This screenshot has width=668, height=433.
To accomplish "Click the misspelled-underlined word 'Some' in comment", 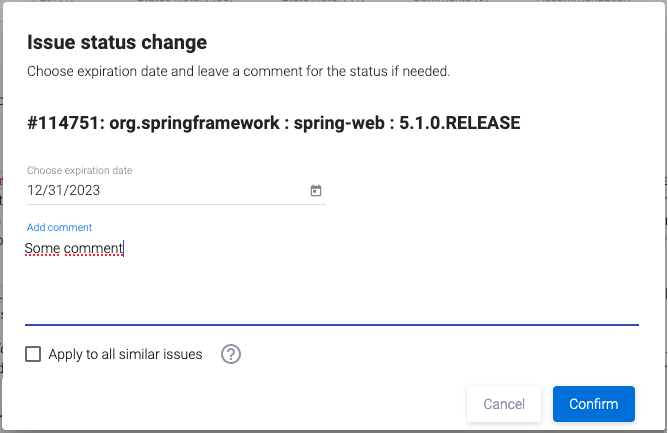I will 41,247.
